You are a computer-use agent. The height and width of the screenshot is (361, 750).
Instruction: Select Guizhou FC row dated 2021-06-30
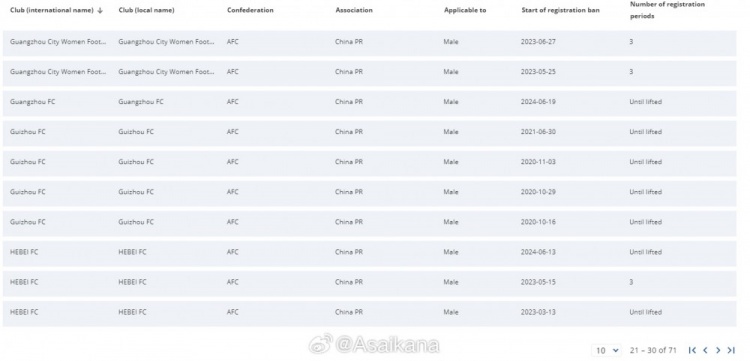(369, 132)
